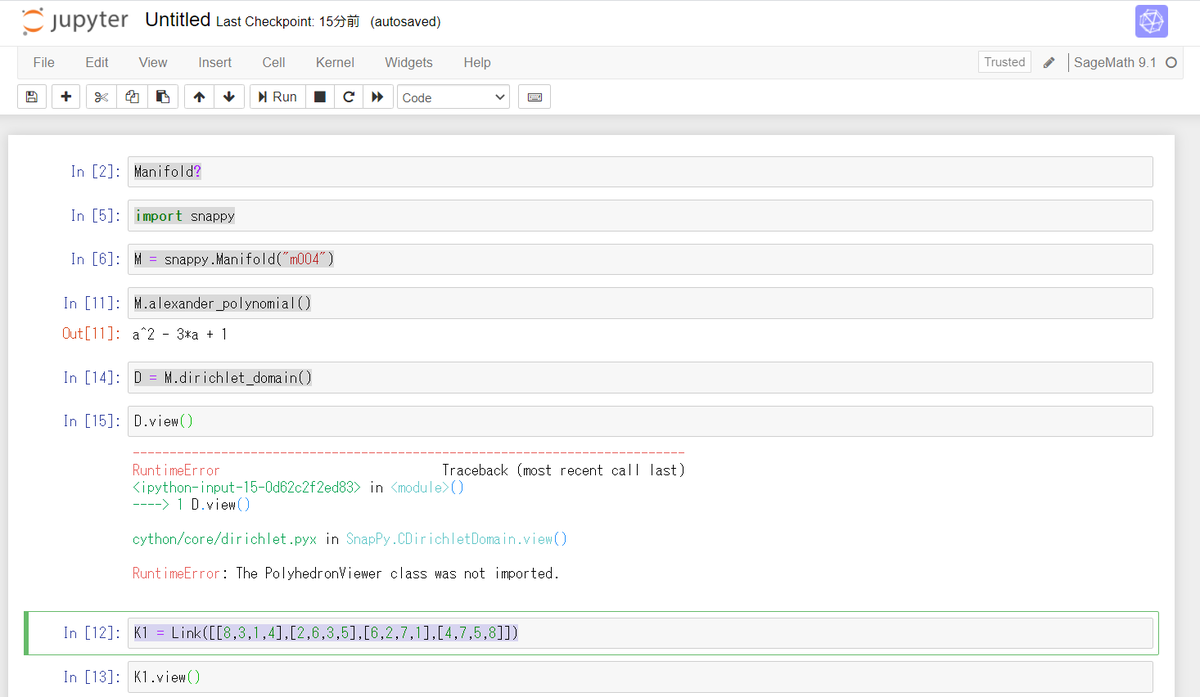Click the In [12] prompt label
Viewport: 1200px width, 697px height.
point(92,633)
